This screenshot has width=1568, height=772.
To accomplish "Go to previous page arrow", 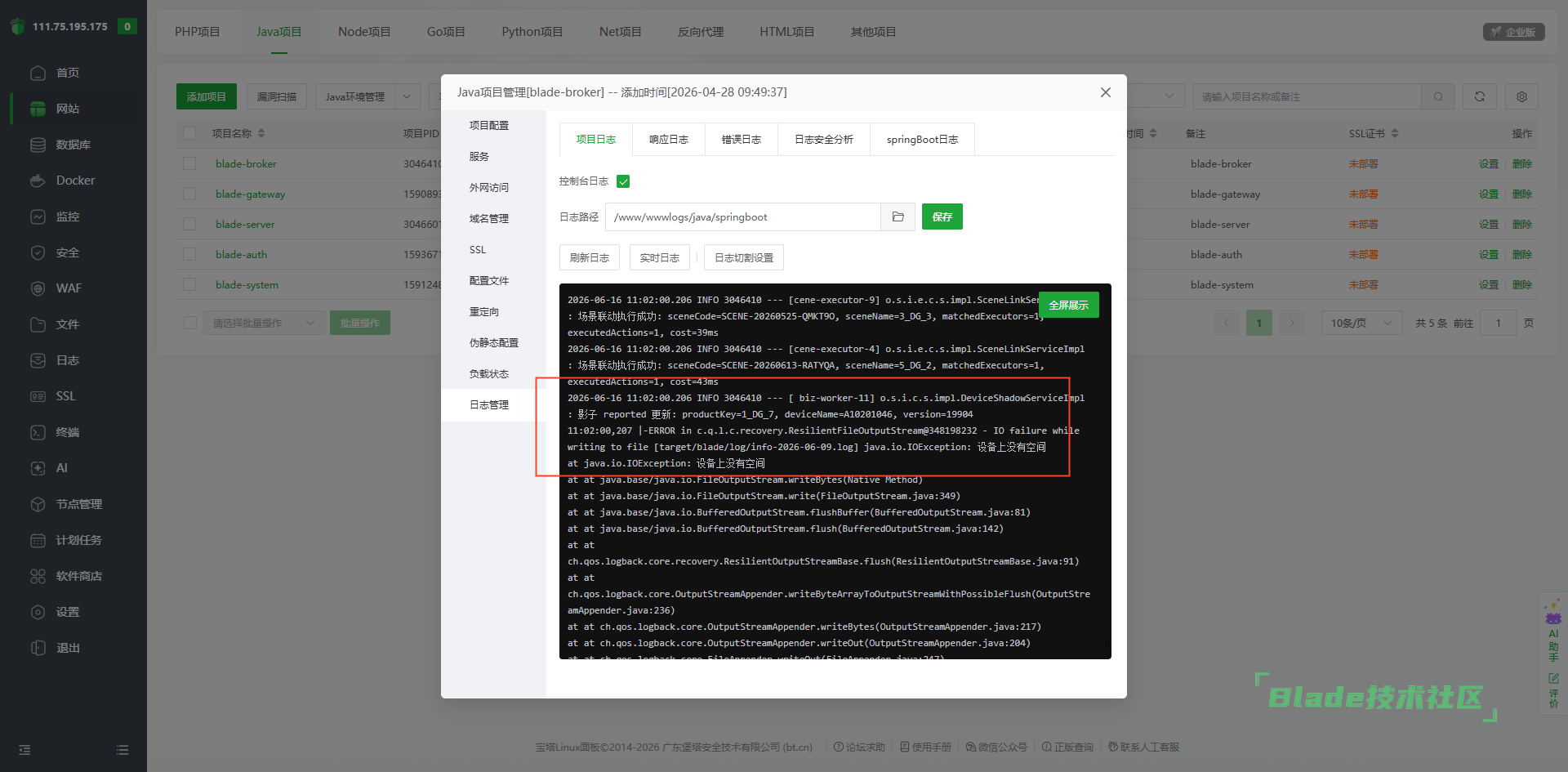I will [1226, 323].
